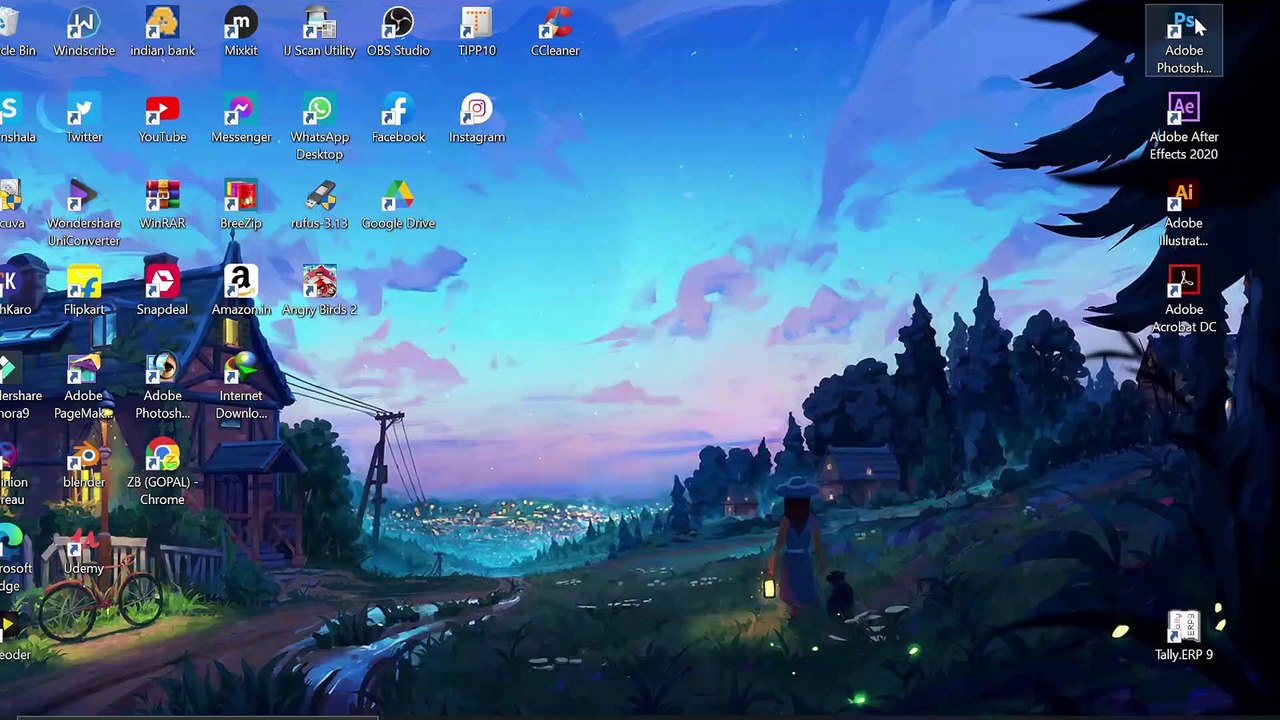Image resolution: width=1280 pixels, height=720 pixels.
Task: Select the Adobe Illustrator desktop icon
Action: click(1184, 214)
